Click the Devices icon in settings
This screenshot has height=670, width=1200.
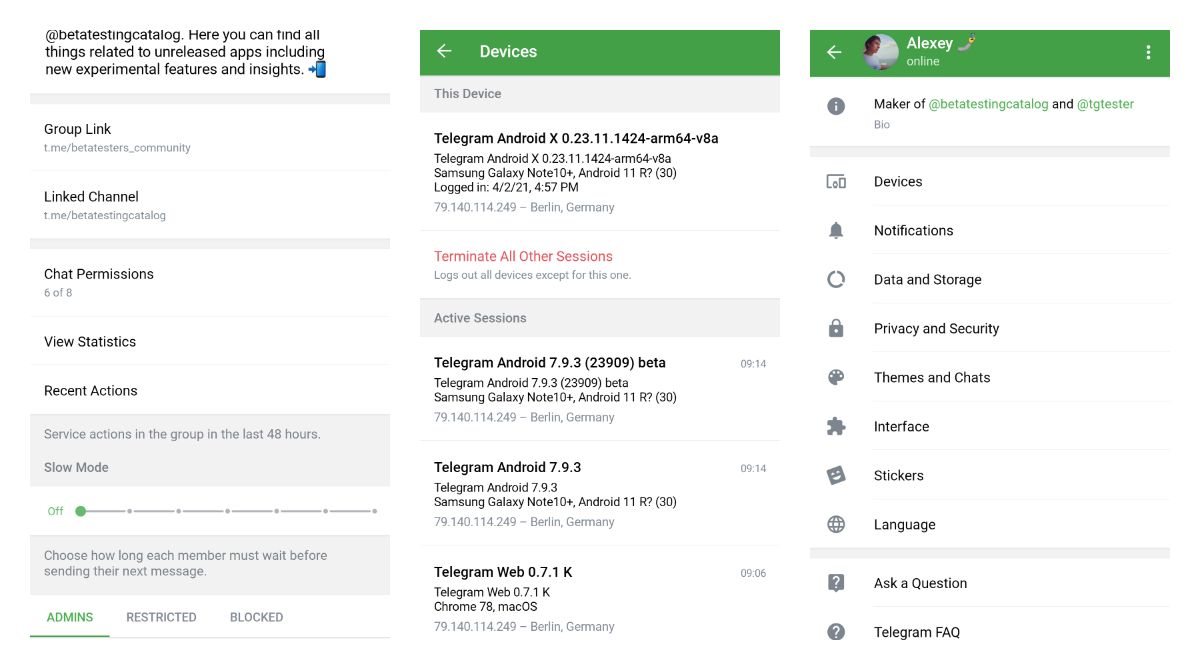pos(836,182)
